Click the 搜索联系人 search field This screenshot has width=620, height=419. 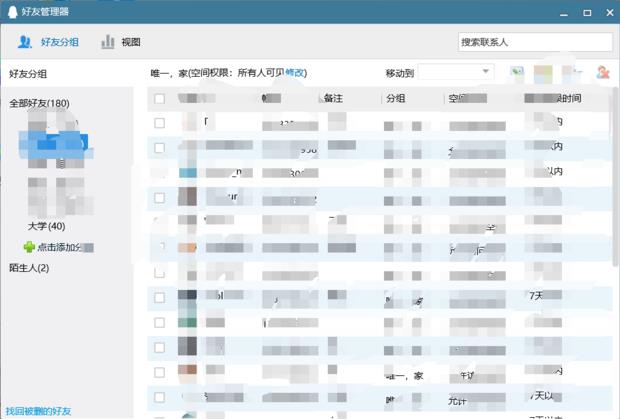click(535, 42)
